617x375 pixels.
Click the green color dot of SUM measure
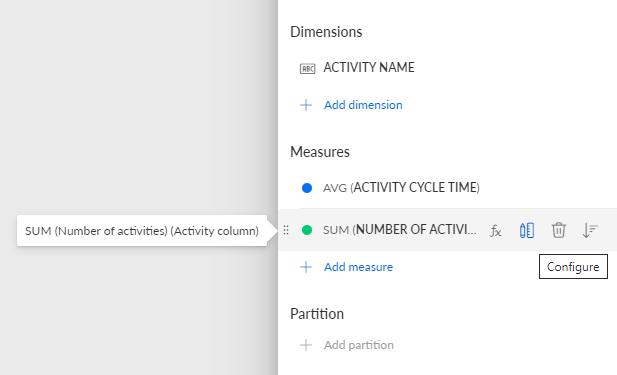click(x=307, y=230)
